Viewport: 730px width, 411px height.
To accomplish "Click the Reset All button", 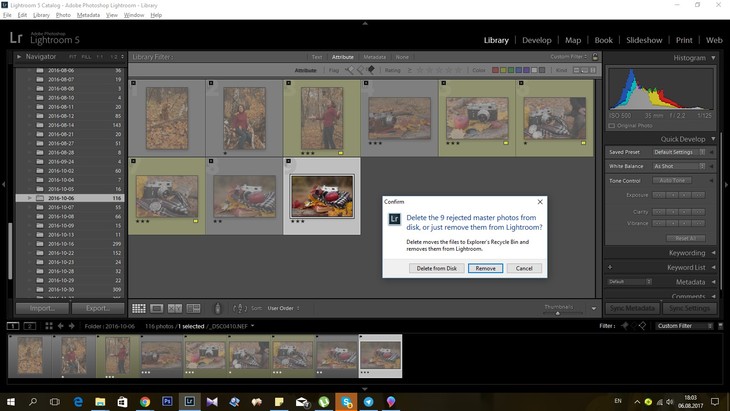I will pos(685,238).
